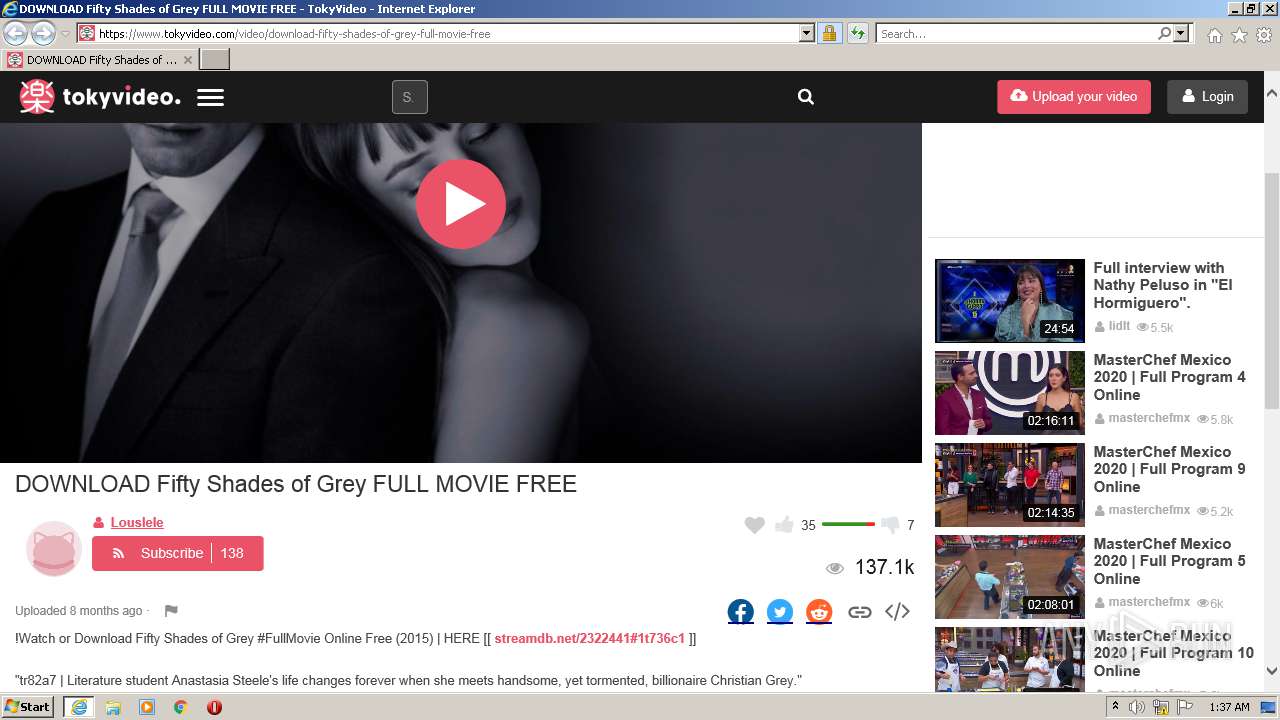Click the tokyvideo logo

tap(100, 97)
